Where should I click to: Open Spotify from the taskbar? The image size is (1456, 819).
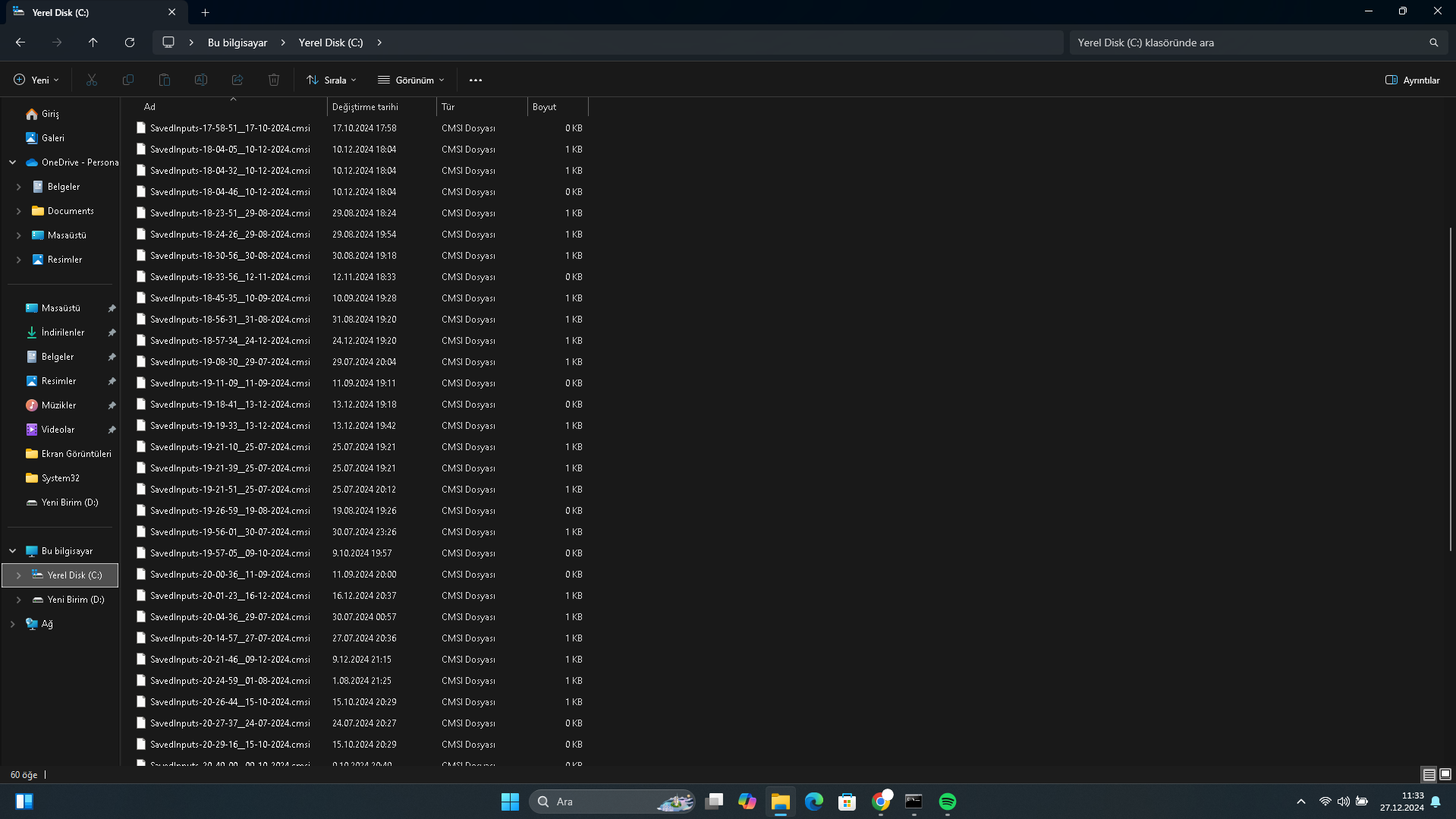948,802
